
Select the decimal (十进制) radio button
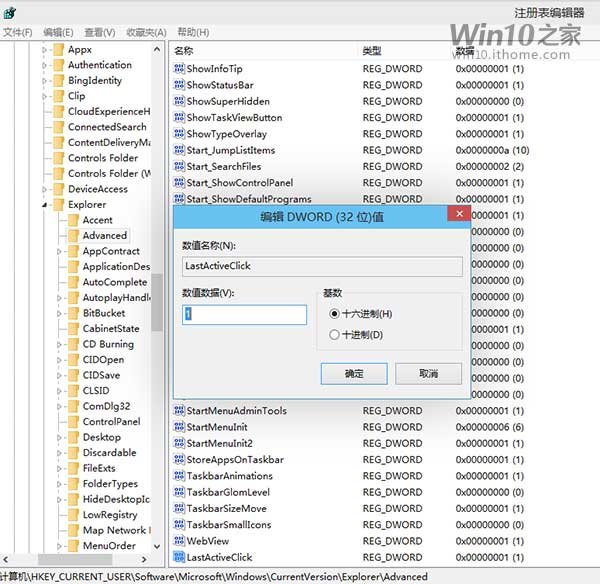point(334,335)
